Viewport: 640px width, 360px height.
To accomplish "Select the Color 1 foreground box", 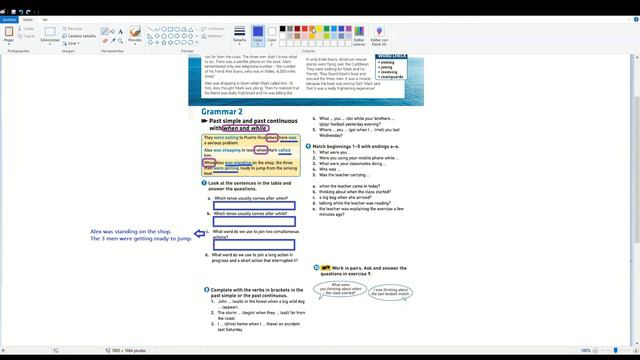I will coord(258,35).
